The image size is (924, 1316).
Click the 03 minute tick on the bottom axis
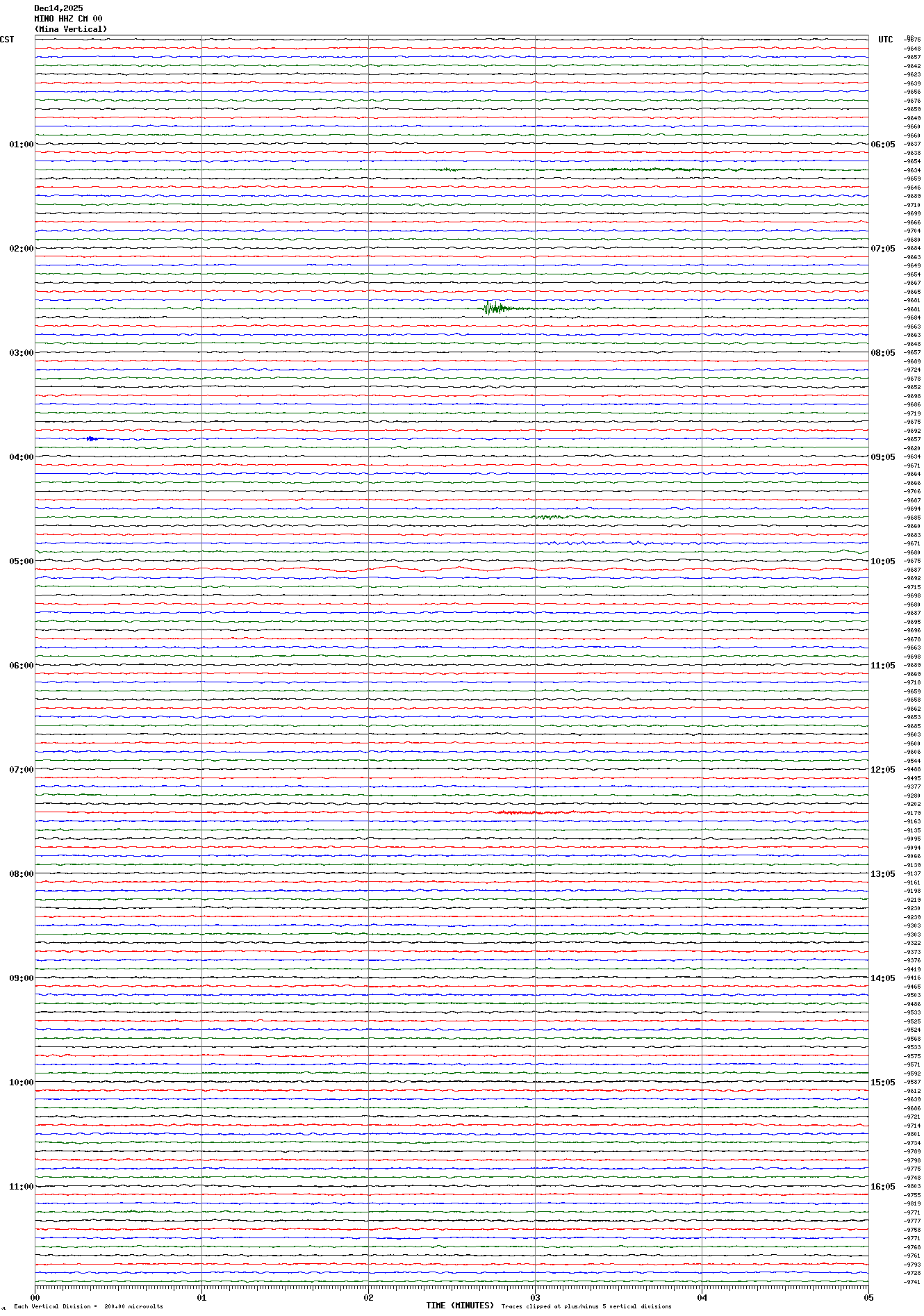pos(535,1297)
